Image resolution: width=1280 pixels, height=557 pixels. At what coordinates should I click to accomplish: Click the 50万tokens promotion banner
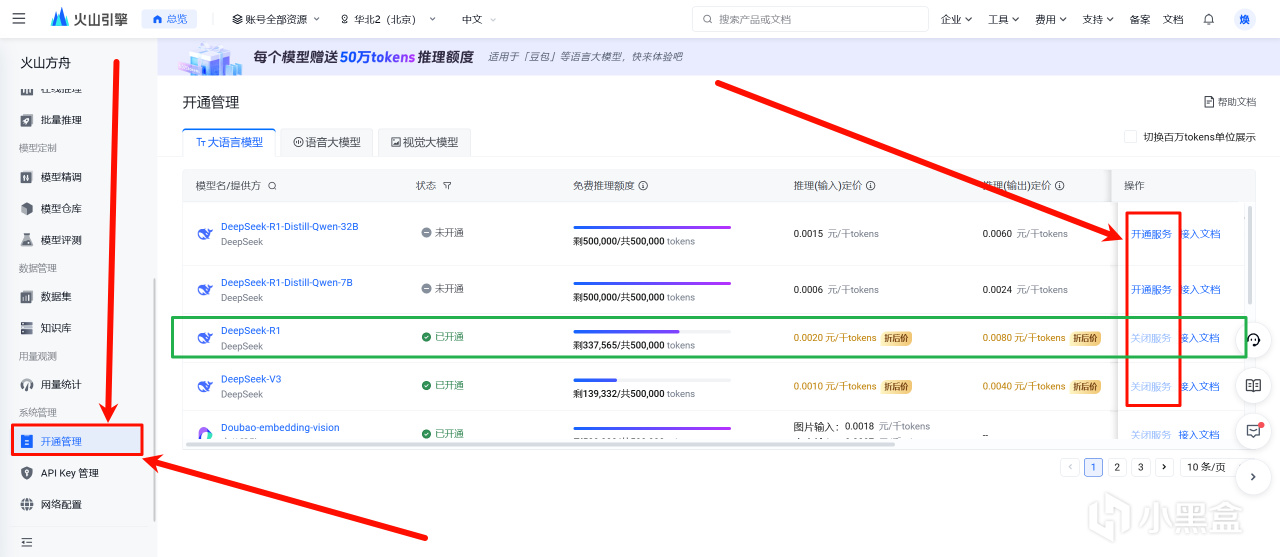coord(718,57)
